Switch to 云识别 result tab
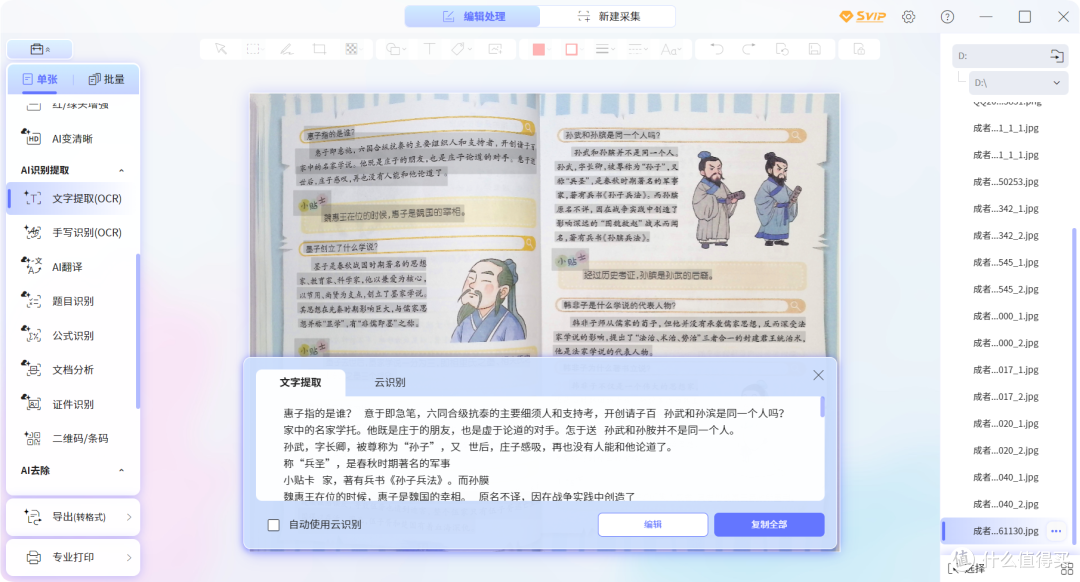The image size is (1080, 582). [390, 382]
